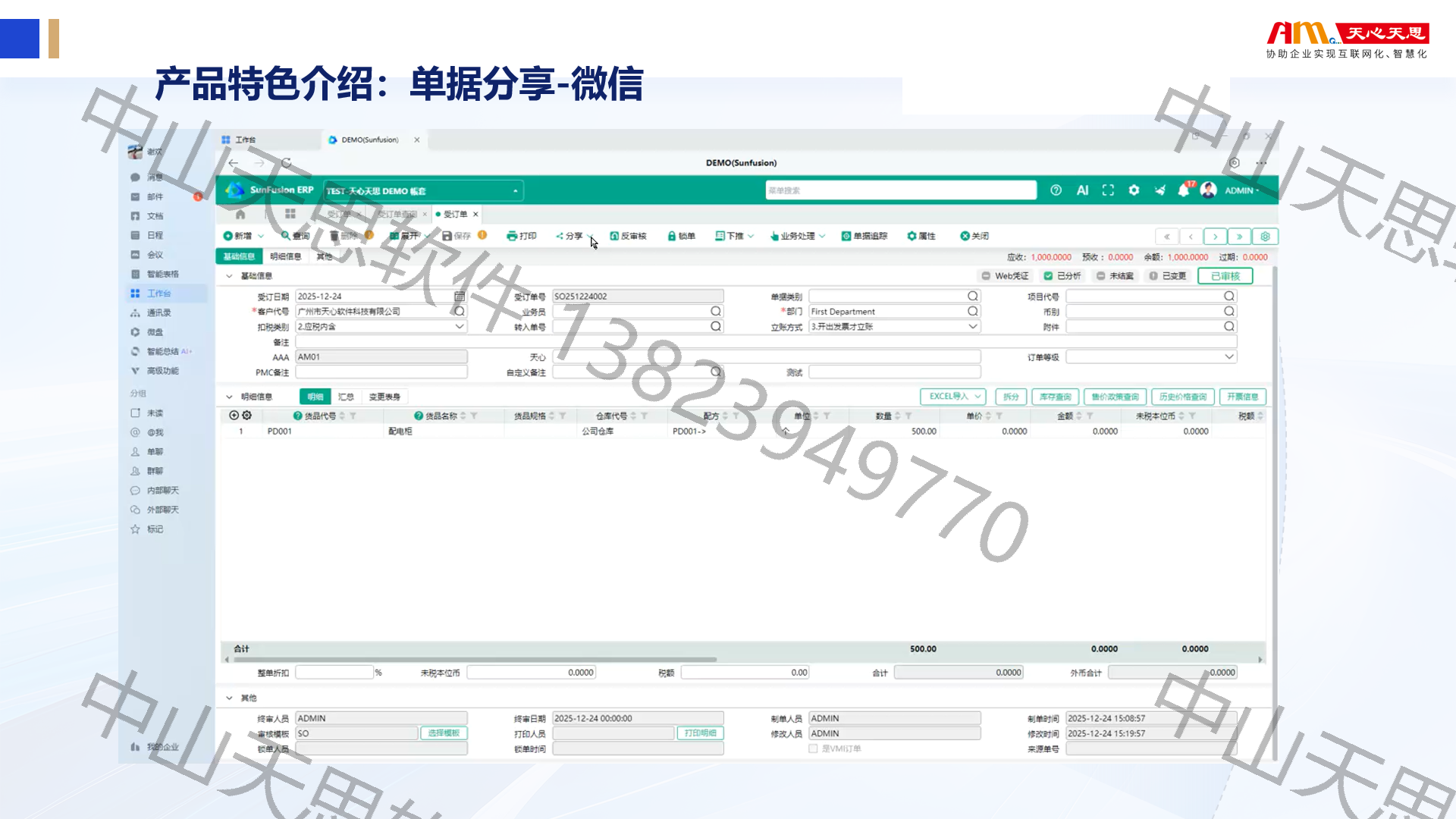
Task: Open the AI assistant icon
Action: tap(1082, 190)
